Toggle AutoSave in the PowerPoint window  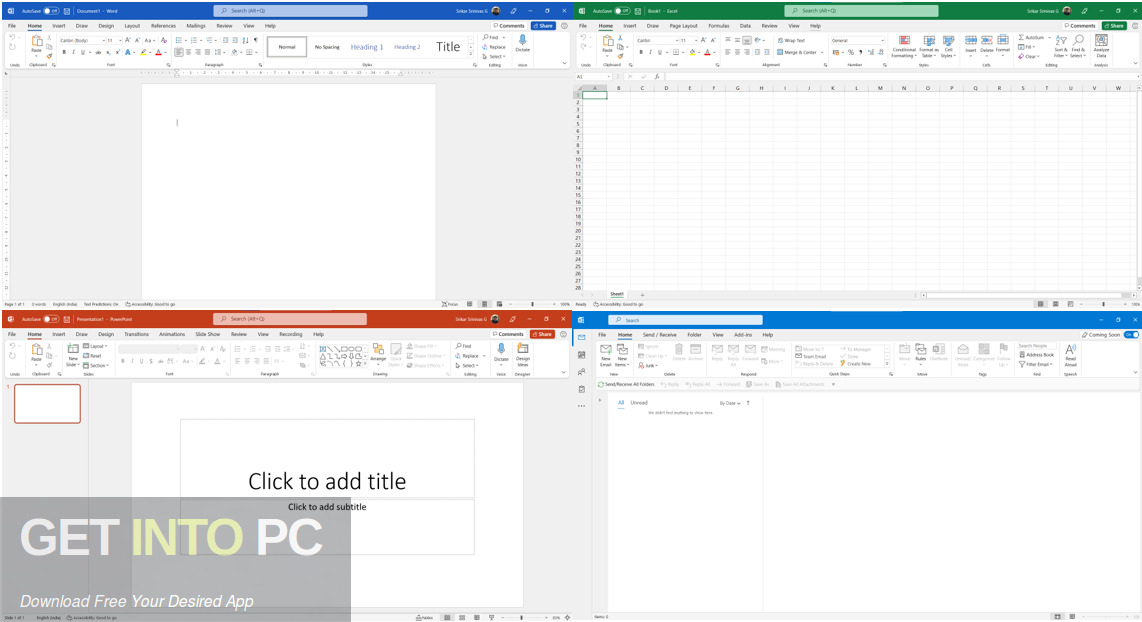(x=51, y=319)
